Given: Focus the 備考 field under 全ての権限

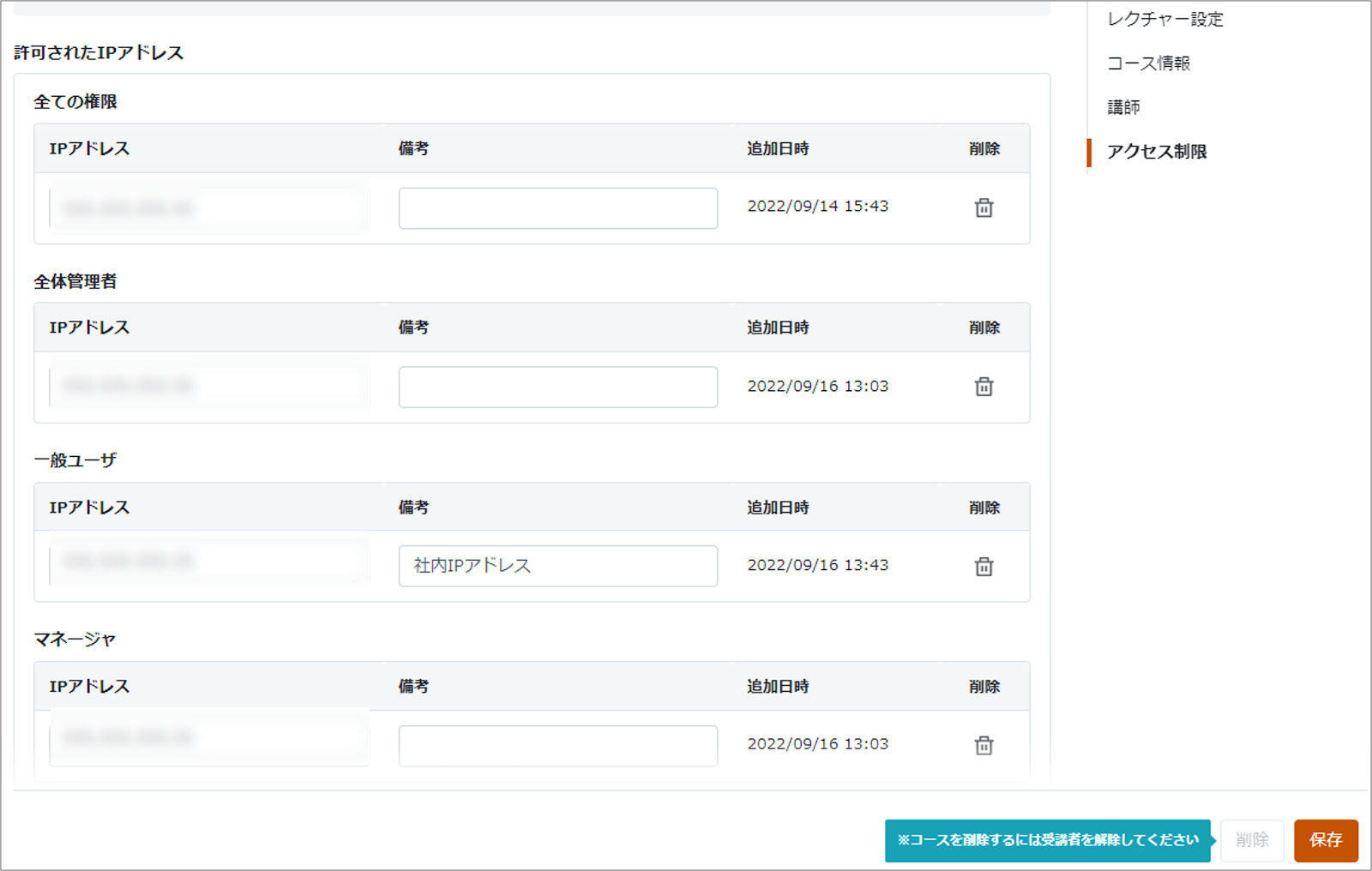Looking at the screenshot, I should (x=558, y=208).
